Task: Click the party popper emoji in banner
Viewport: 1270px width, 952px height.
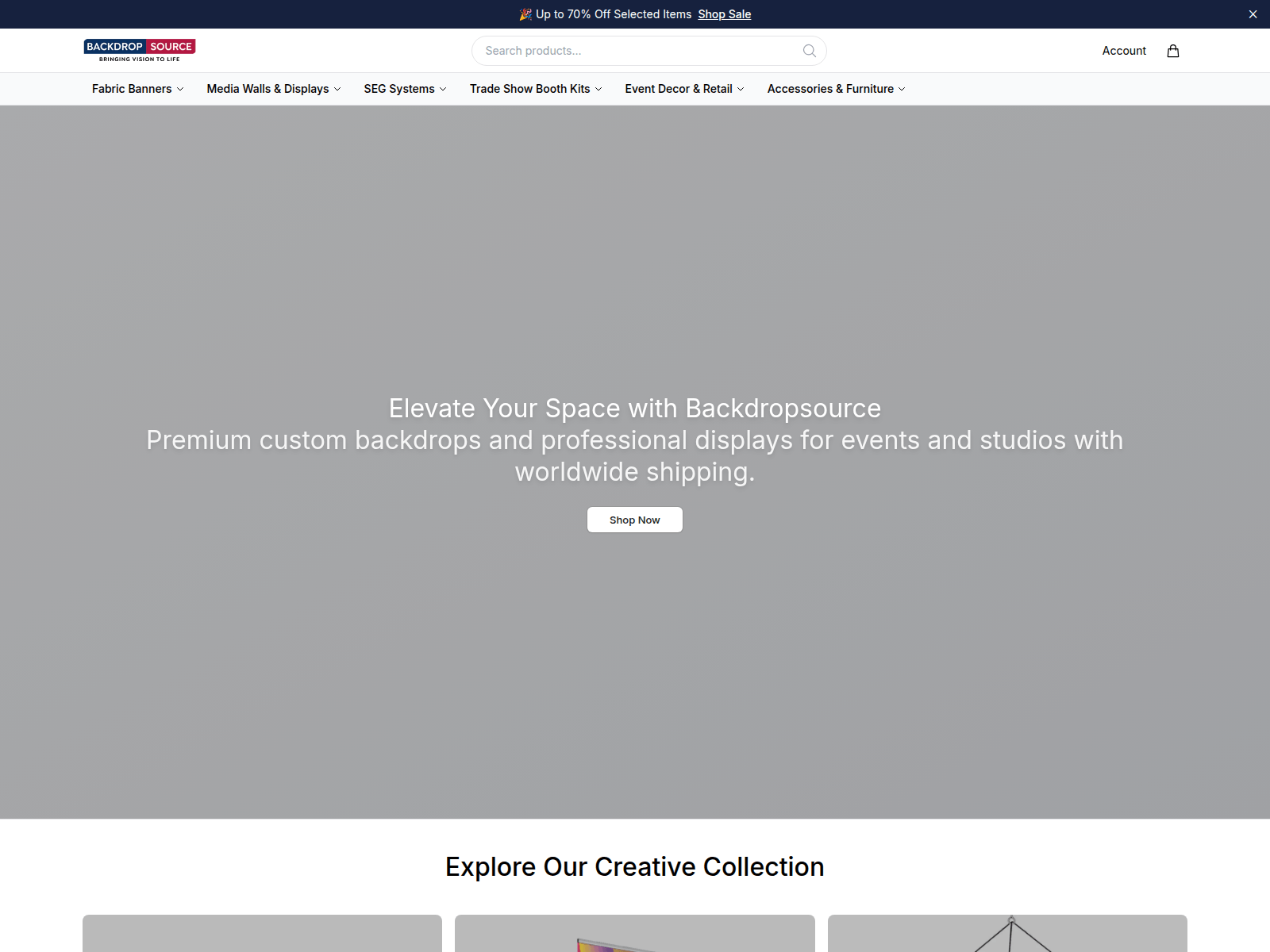Action: click(525, 14)
